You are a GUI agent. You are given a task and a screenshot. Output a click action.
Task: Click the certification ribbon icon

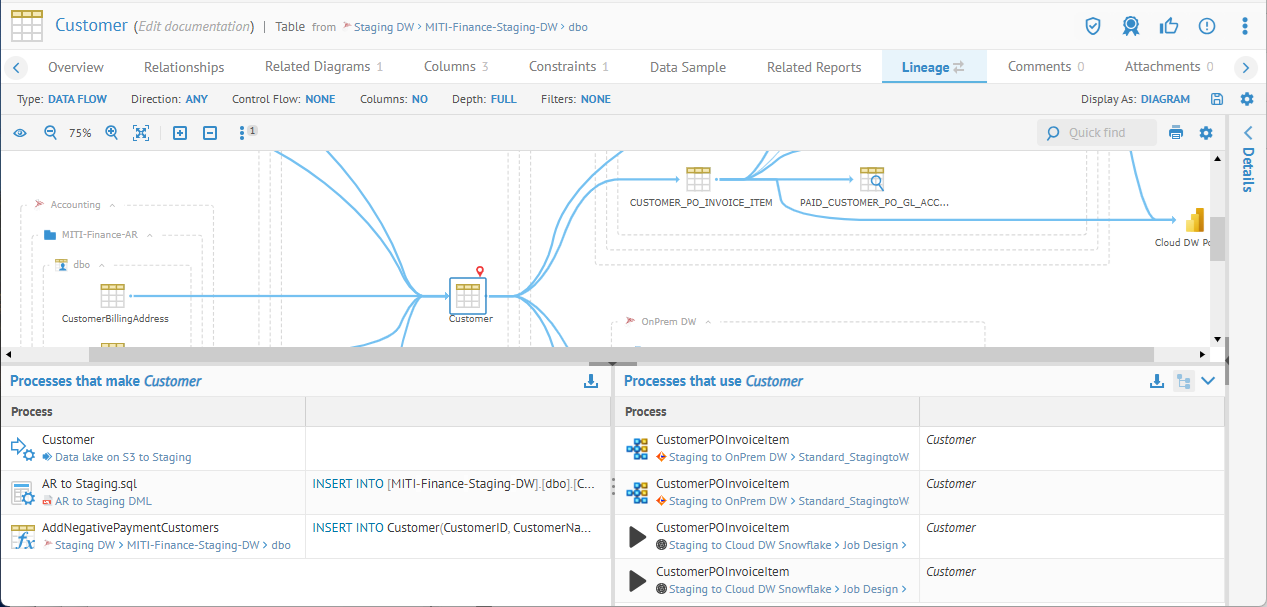(x=1130, y=26)
